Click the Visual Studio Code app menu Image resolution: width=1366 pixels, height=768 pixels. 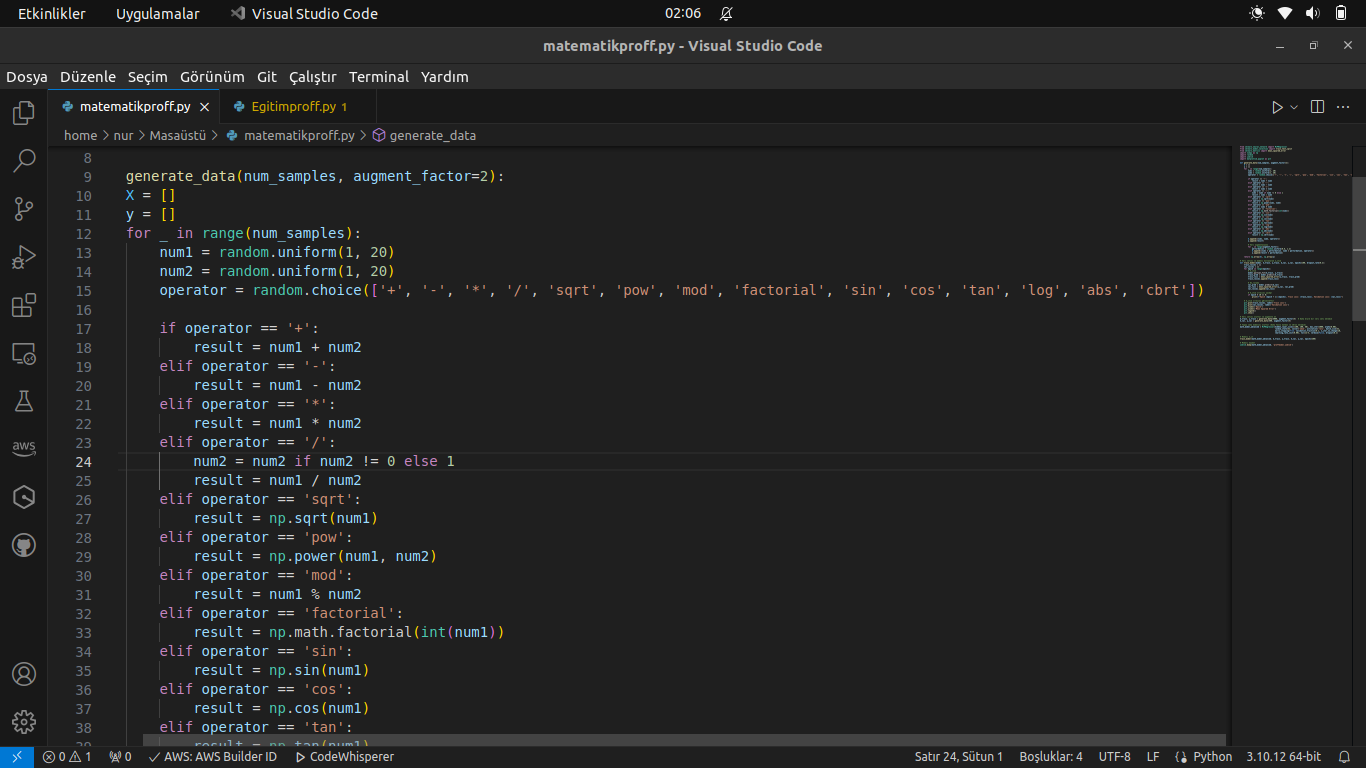[x=304, y=14]
